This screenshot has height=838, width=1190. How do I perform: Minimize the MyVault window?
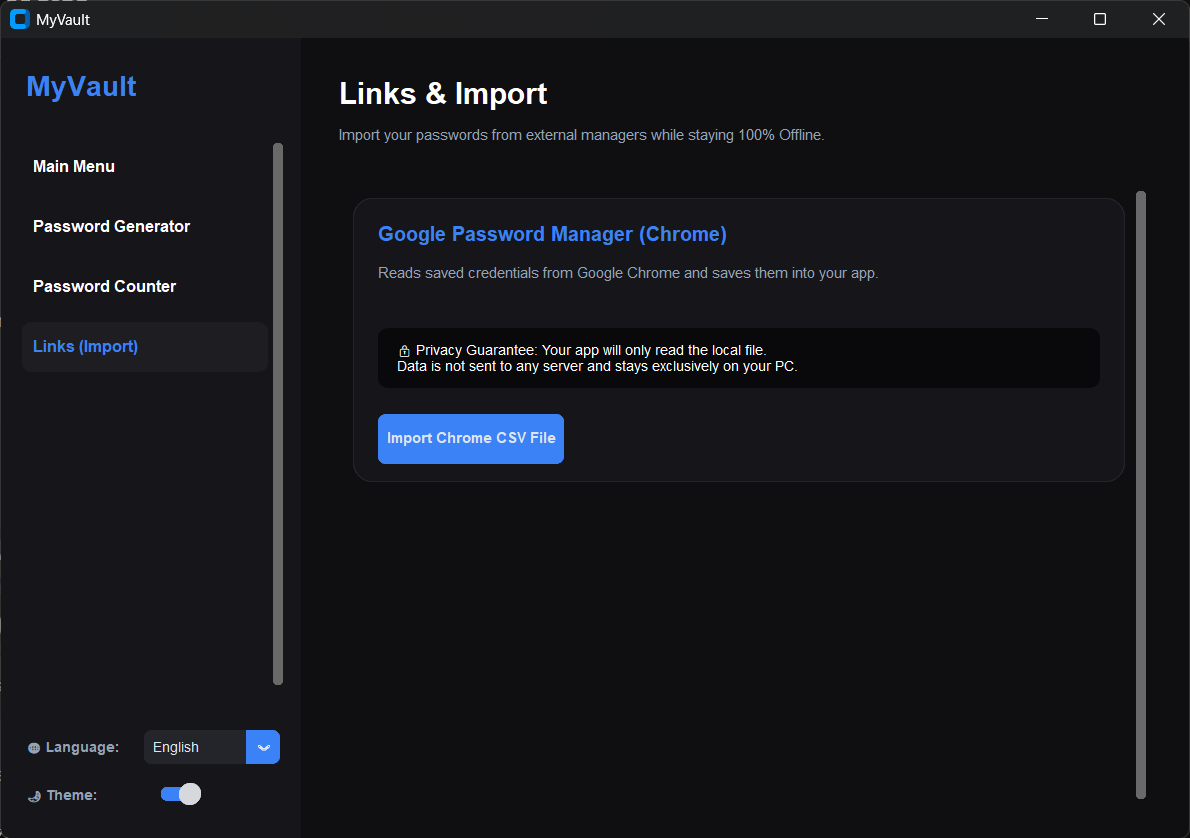(1042, 19)
